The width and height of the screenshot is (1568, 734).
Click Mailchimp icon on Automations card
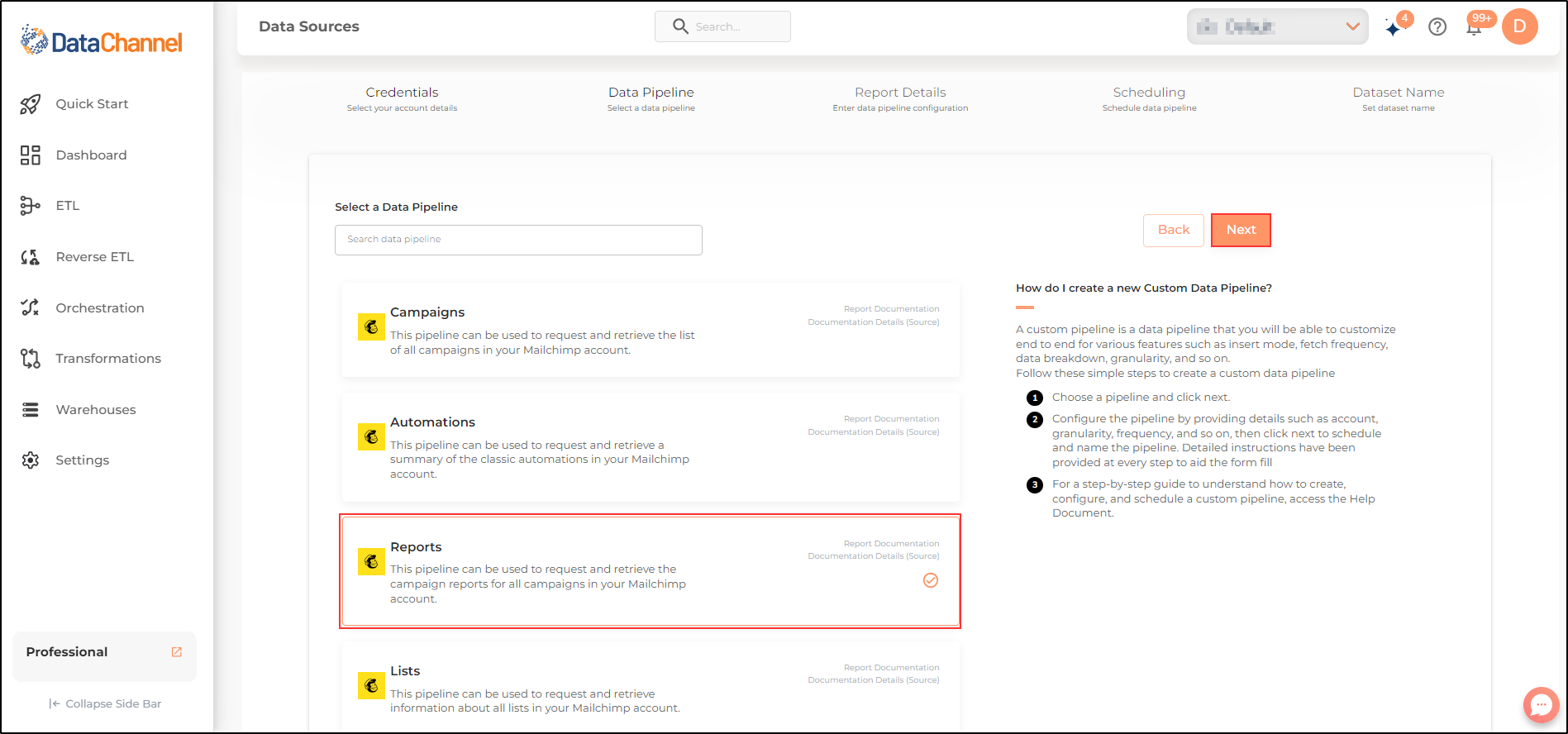[x=371, y=437]
